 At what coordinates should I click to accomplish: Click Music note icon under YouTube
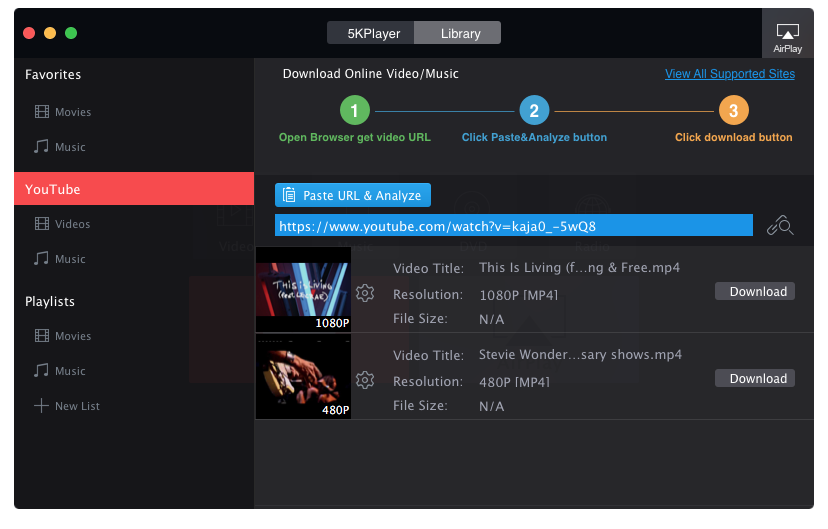[41, 258]
